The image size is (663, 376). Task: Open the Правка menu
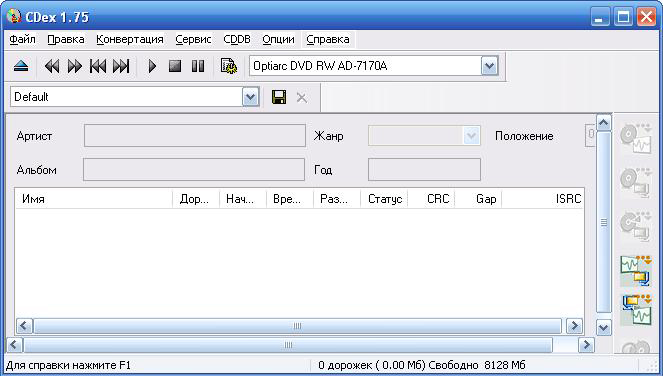tap(66, 39)
